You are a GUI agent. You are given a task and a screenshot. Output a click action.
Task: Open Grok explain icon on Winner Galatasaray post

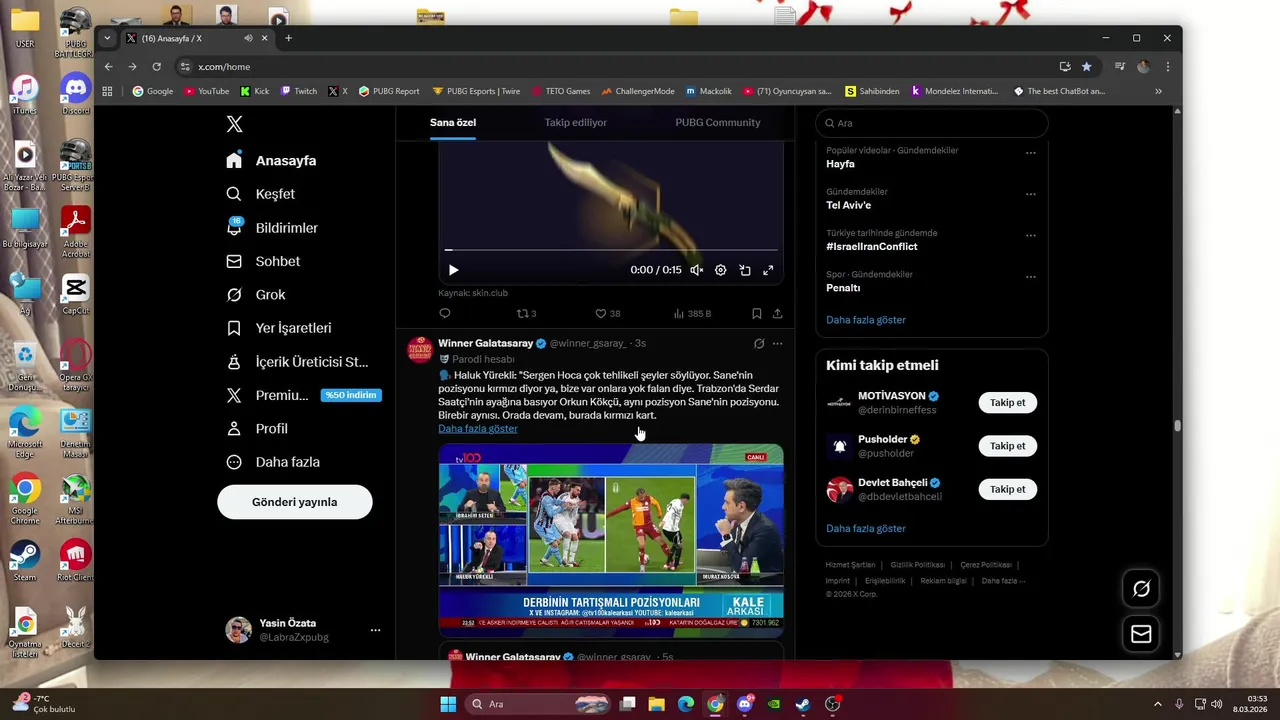[x=759, y=343]
